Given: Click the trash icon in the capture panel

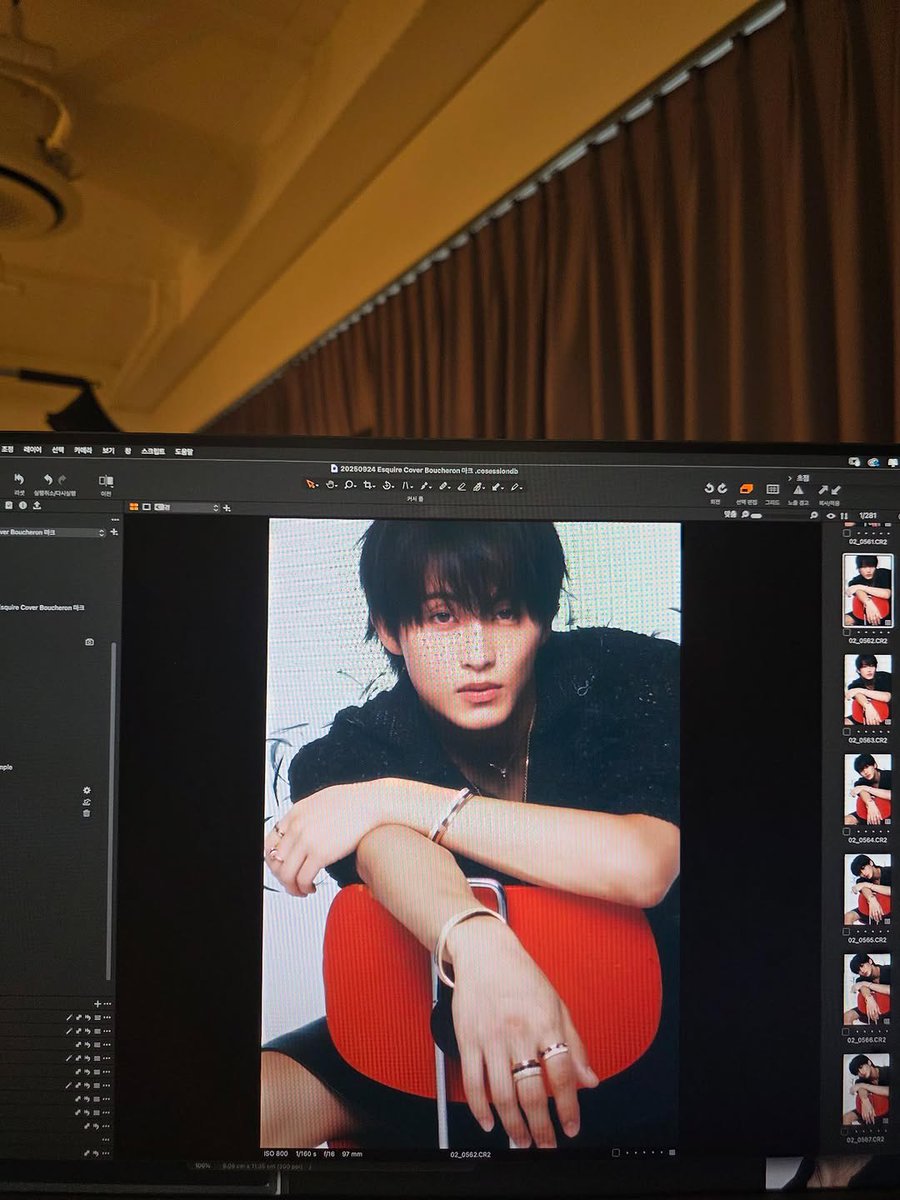Looking at the screenshot, I should [87, 813].
